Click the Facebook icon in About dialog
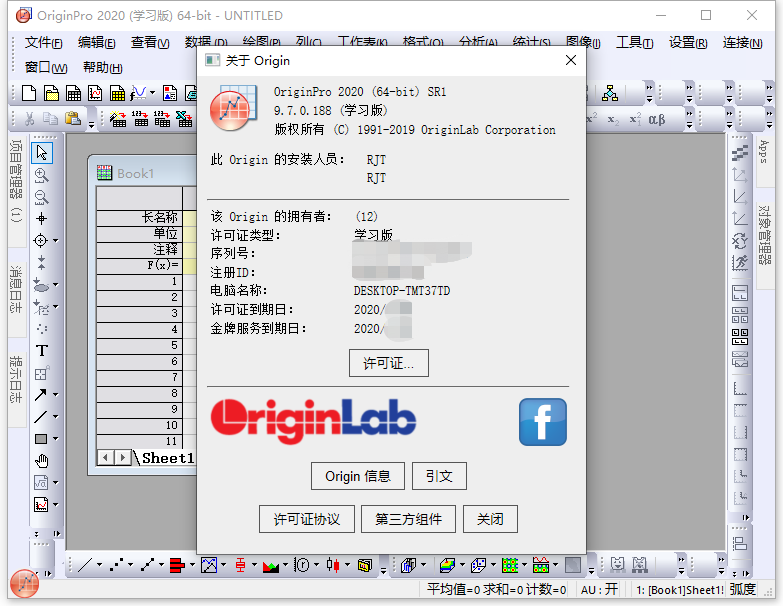The image size is (783, 606). pyautogui.click(x=543, y=422)
